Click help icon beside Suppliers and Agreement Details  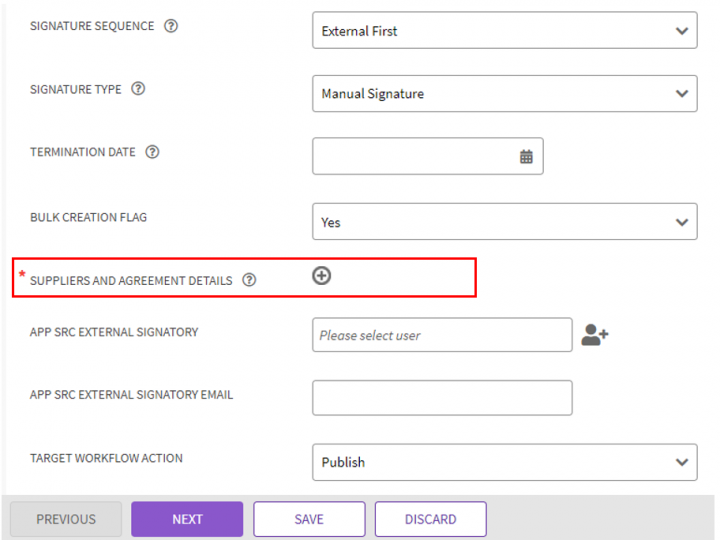[249, 280]
